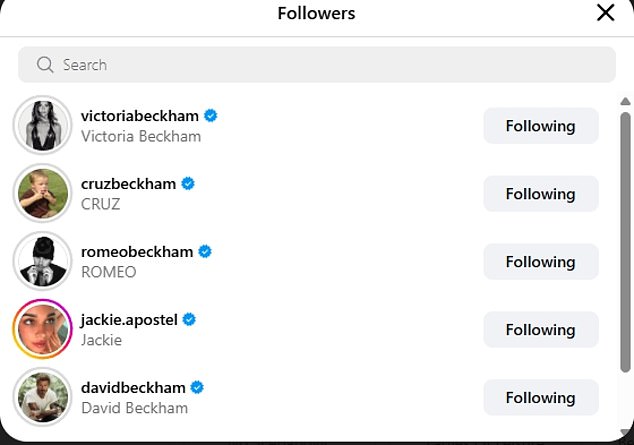634x445 pixels.
Task: Toggle Following button for cruzbeckham
Action: coord(540,194)
